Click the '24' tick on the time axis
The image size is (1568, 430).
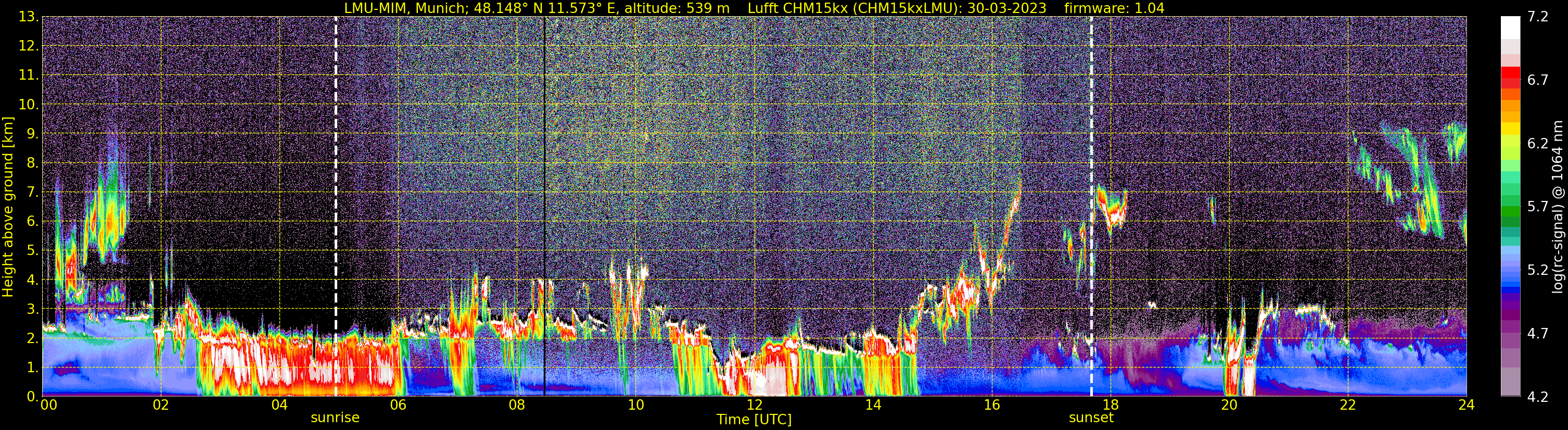(1467, 406)
